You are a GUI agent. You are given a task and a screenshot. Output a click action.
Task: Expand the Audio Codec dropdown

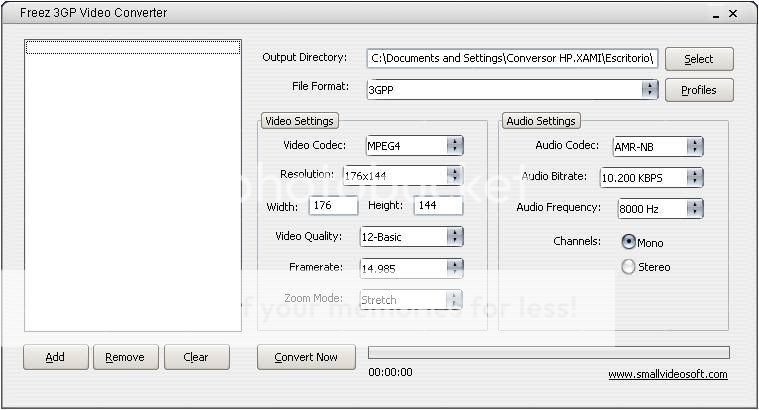tap(694, 146)
